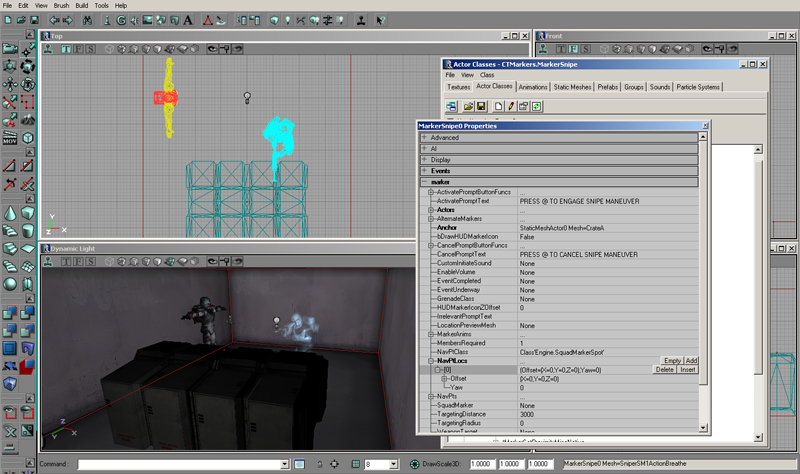Click the Insert button on [0] row
The height and width of the screenshot is (474, 800).
click(688, 370)
